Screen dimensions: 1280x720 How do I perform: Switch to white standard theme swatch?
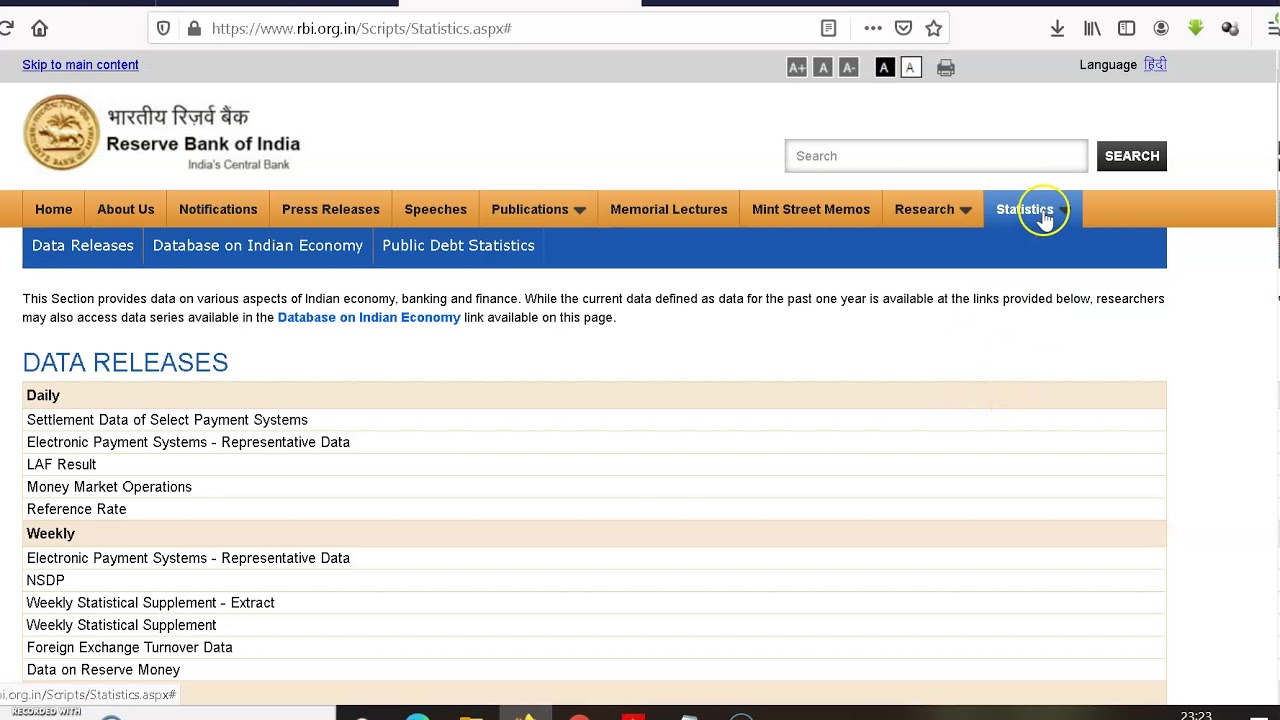910,67
